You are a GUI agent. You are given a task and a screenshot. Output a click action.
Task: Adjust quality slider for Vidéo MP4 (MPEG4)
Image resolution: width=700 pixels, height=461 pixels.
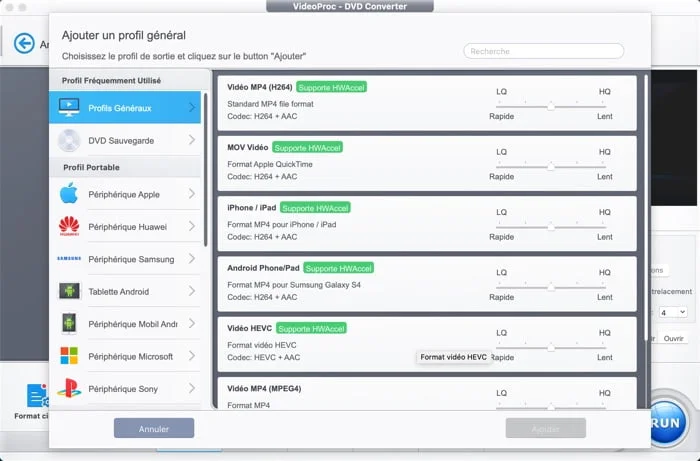pos(551,407)
